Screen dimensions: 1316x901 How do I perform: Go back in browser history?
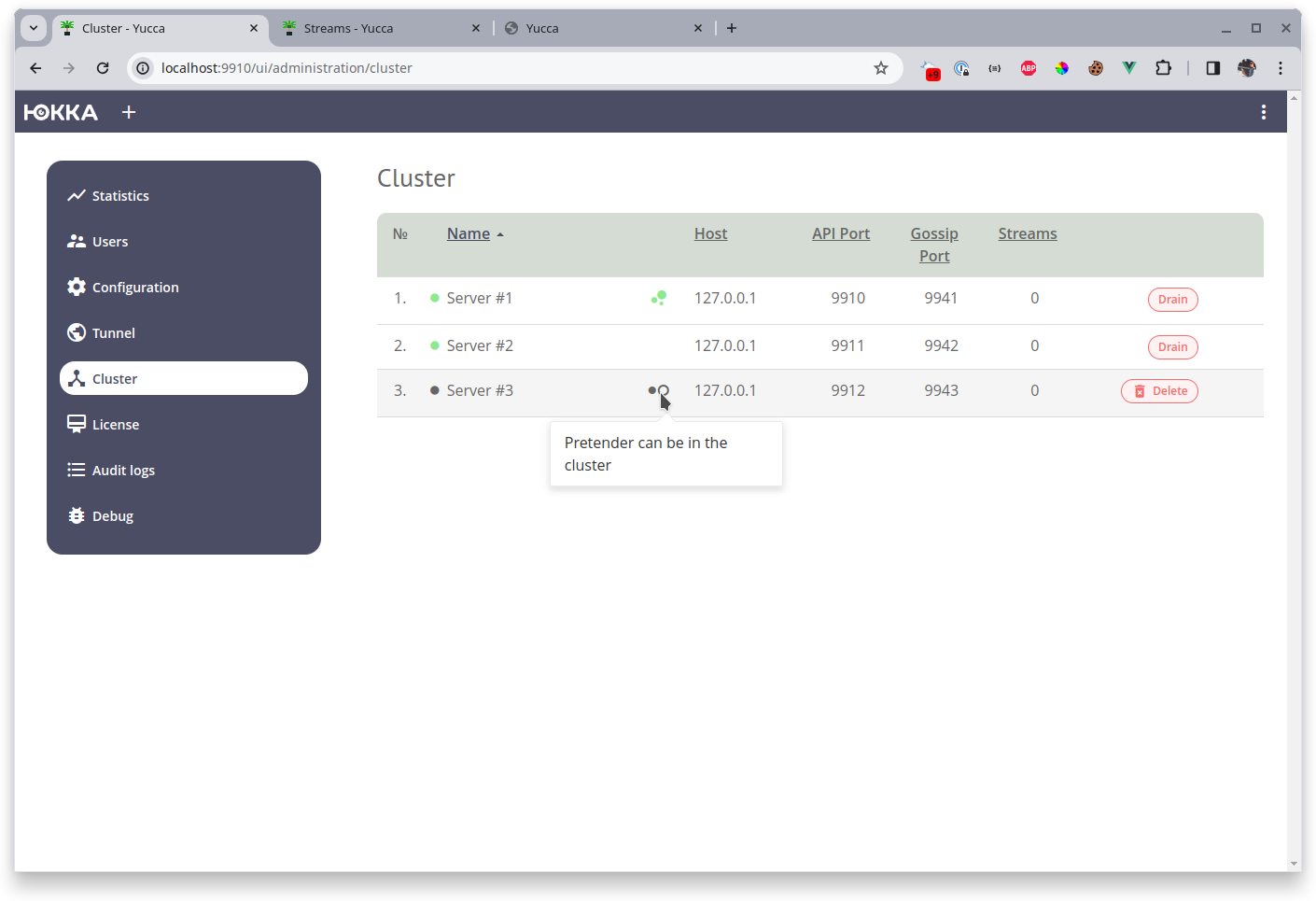tap(35, 68)
